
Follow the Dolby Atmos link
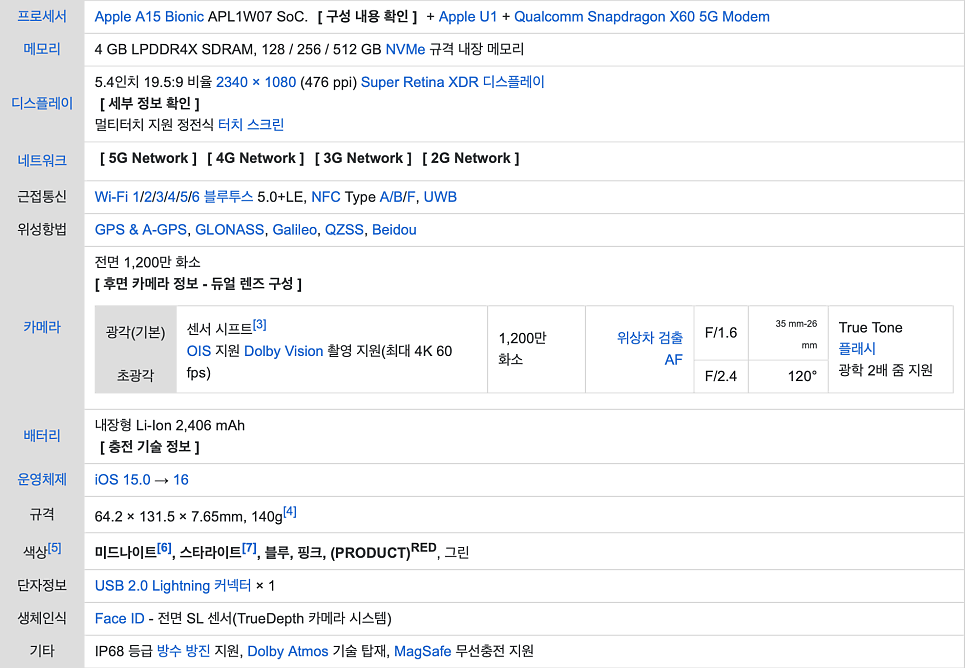click(x=288, y=651)
